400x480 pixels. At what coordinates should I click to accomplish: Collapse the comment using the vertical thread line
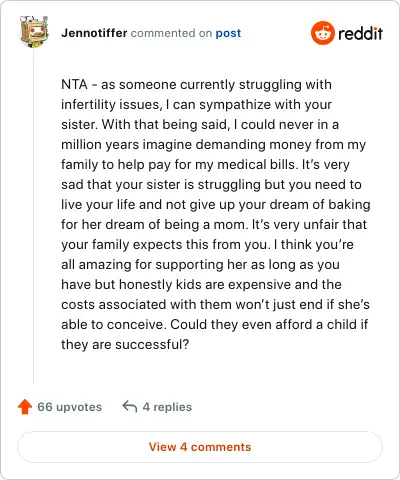pos(33,216)
